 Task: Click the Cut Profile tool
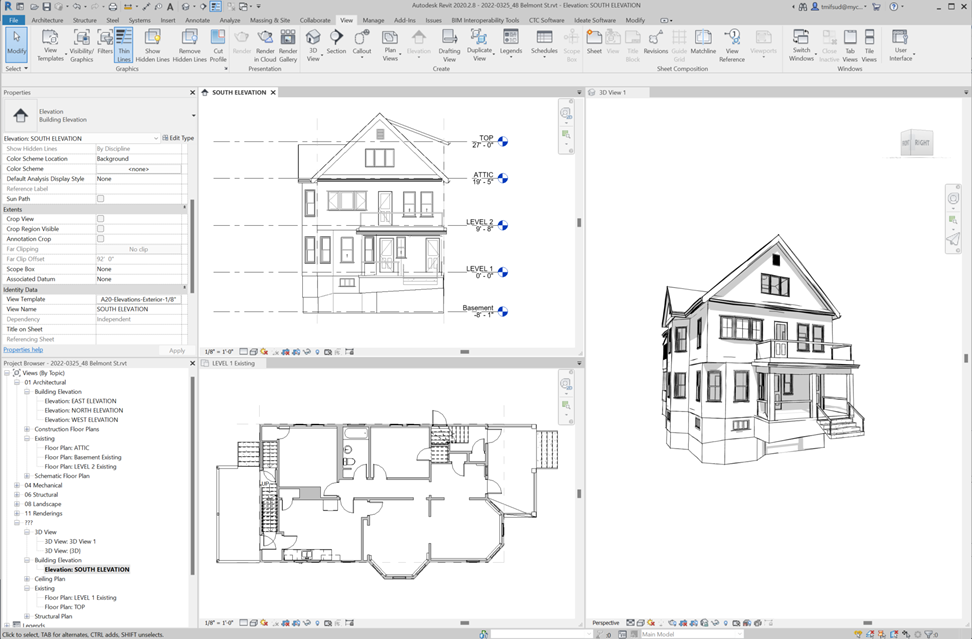[218, 44]
